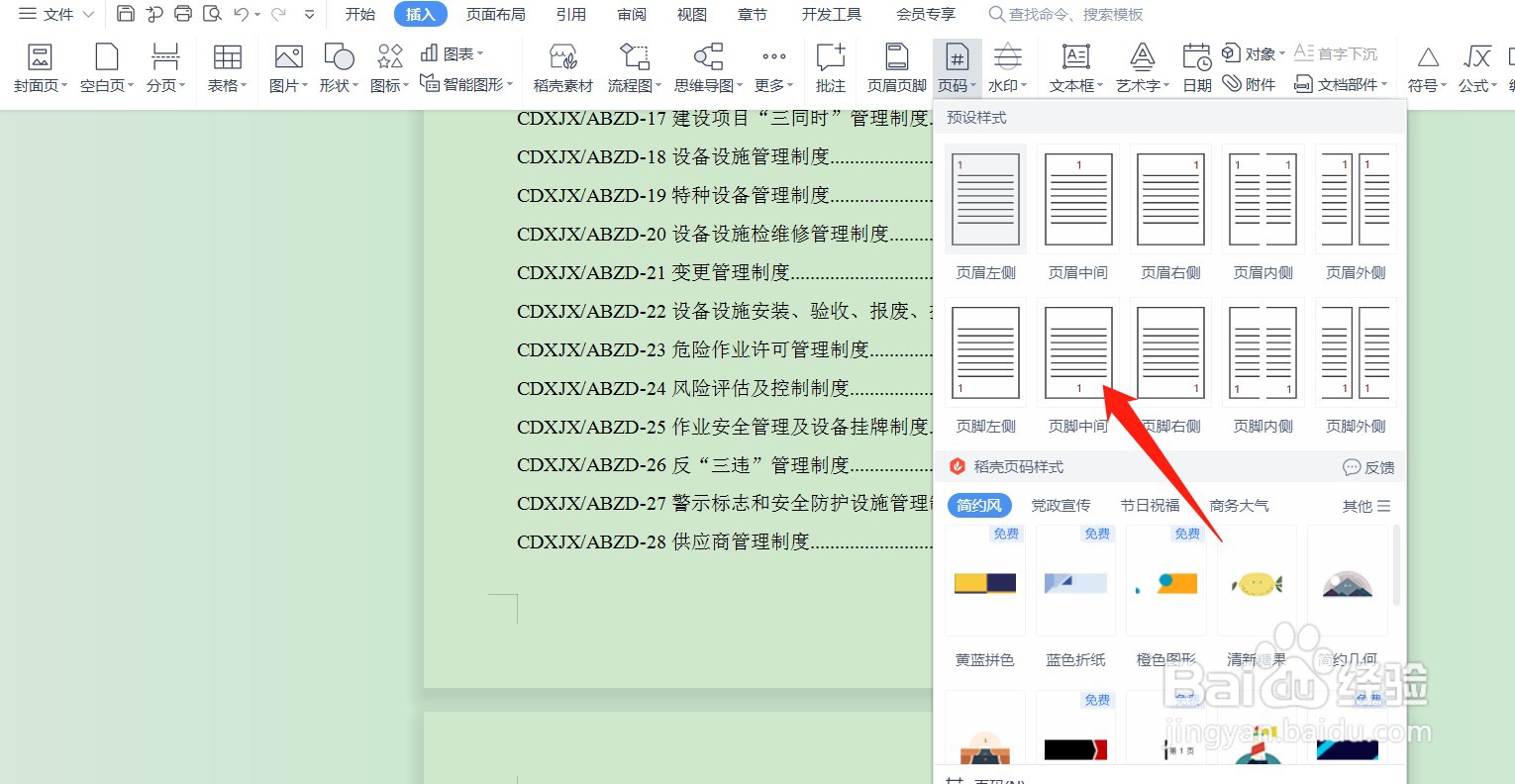Open the 图标 icon library
Screen dimensions: 1515x784
389,68
